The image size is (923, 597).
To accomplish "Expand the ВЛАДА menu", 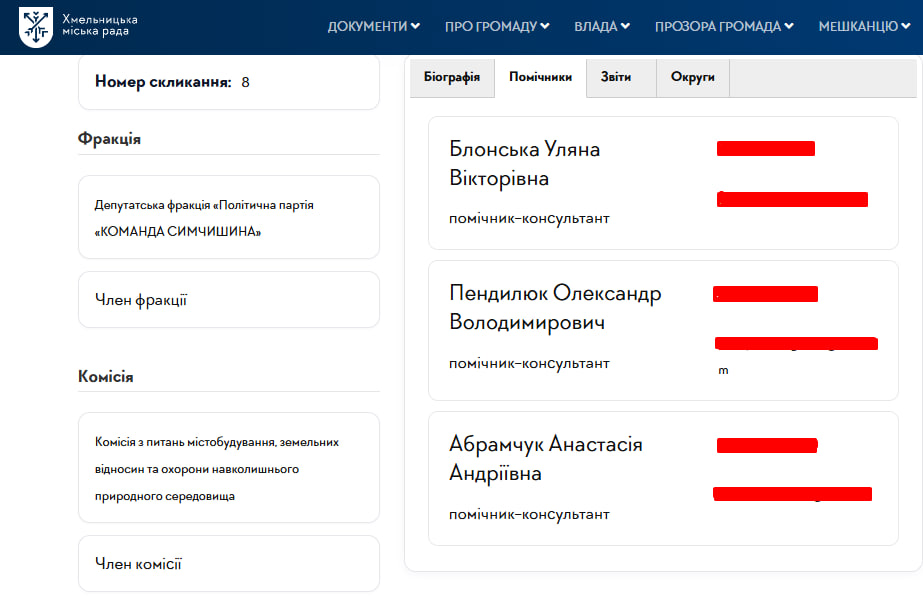I will pos(602,26).
